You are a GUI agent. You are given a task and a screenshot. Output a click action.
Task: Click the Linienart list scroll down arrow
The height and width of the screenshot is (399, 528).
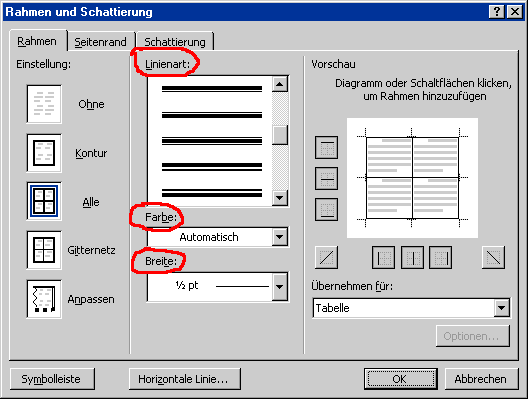point(280,198)
